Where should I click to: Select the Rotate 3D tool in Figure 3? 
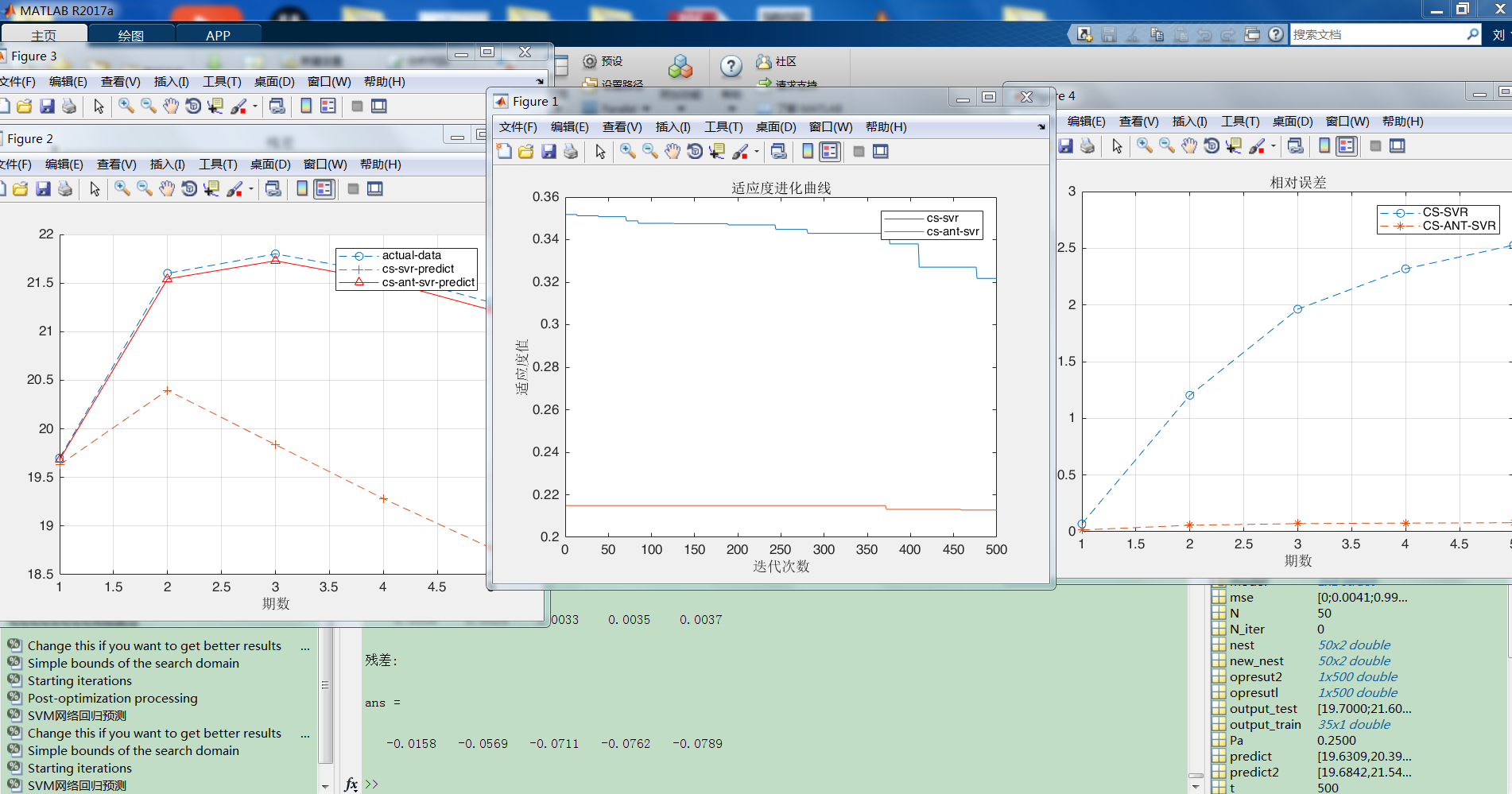pyautogui.click(x=193, y=106)
